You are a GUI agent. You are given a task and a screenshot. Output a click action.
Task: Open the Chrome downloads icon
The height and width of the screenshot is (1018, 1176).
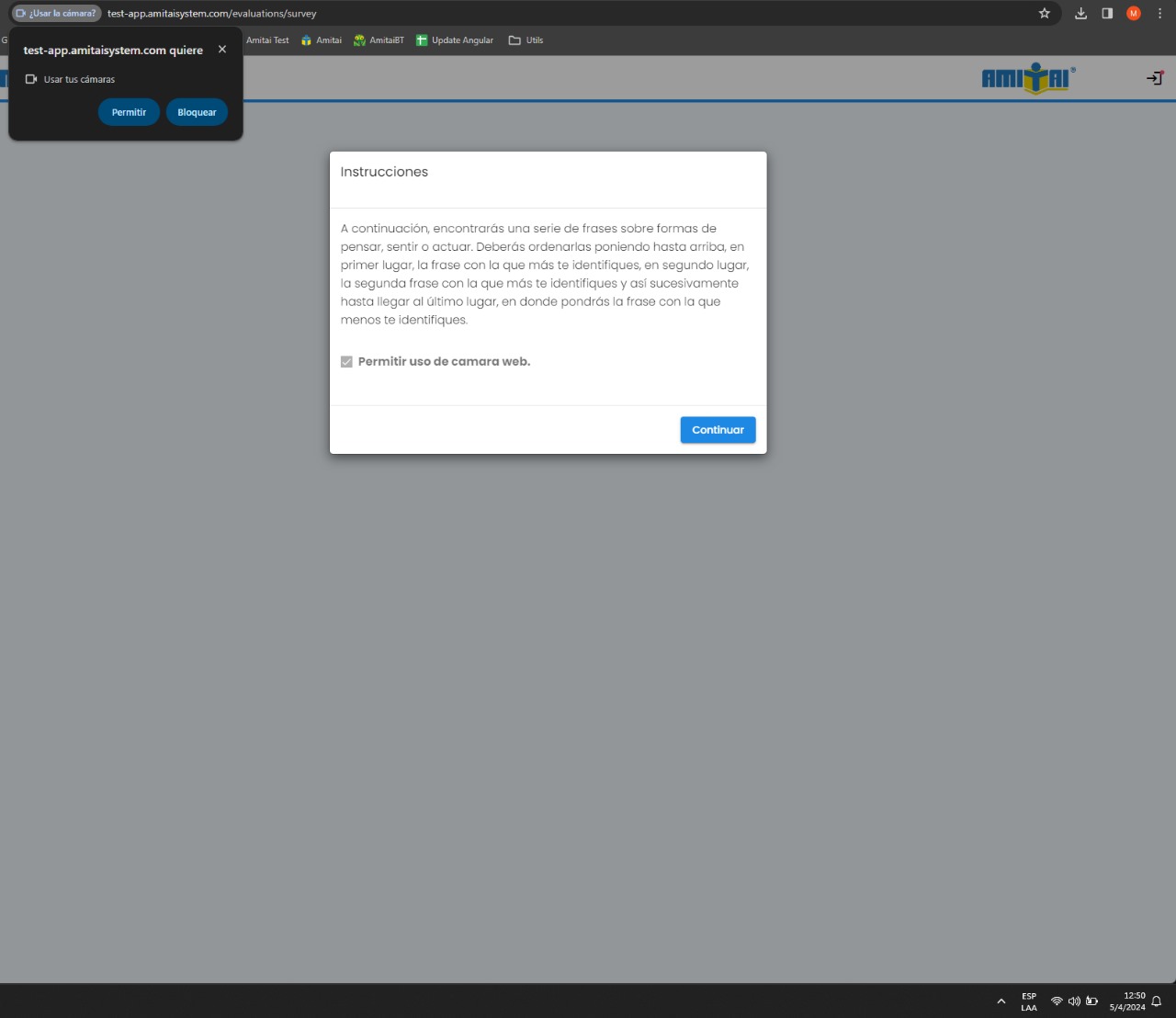click(x=1080, y=14)
